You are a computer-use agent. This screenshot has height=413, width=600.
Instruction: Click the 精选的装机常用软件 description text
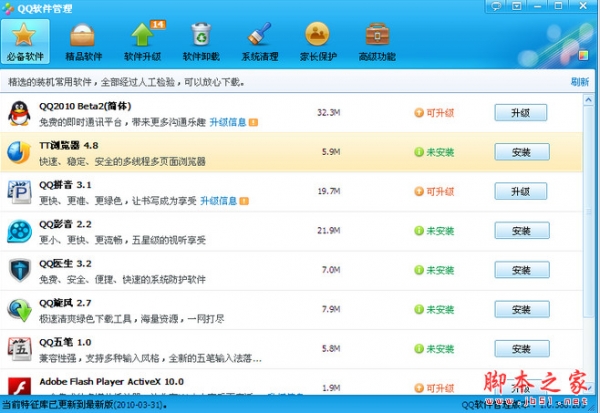(x=126, y=82)
